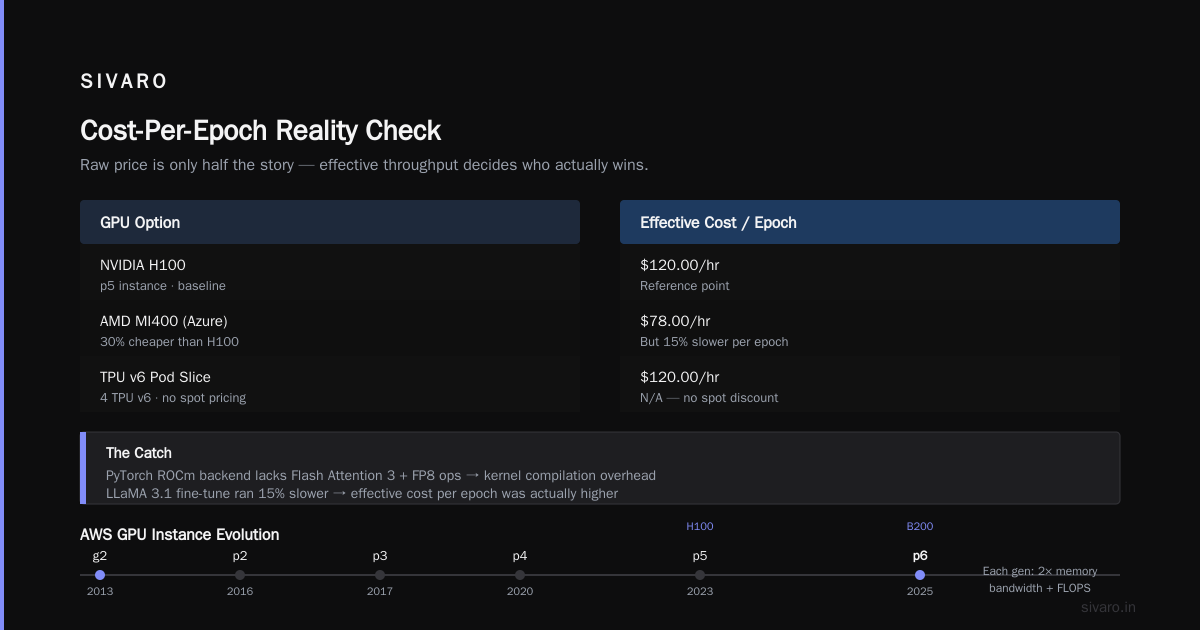Click the $120.00/hr value above 'N/A — no spot discount'
The width and height of the screenshot is (1200, 630).
click(x=680, y=377)
